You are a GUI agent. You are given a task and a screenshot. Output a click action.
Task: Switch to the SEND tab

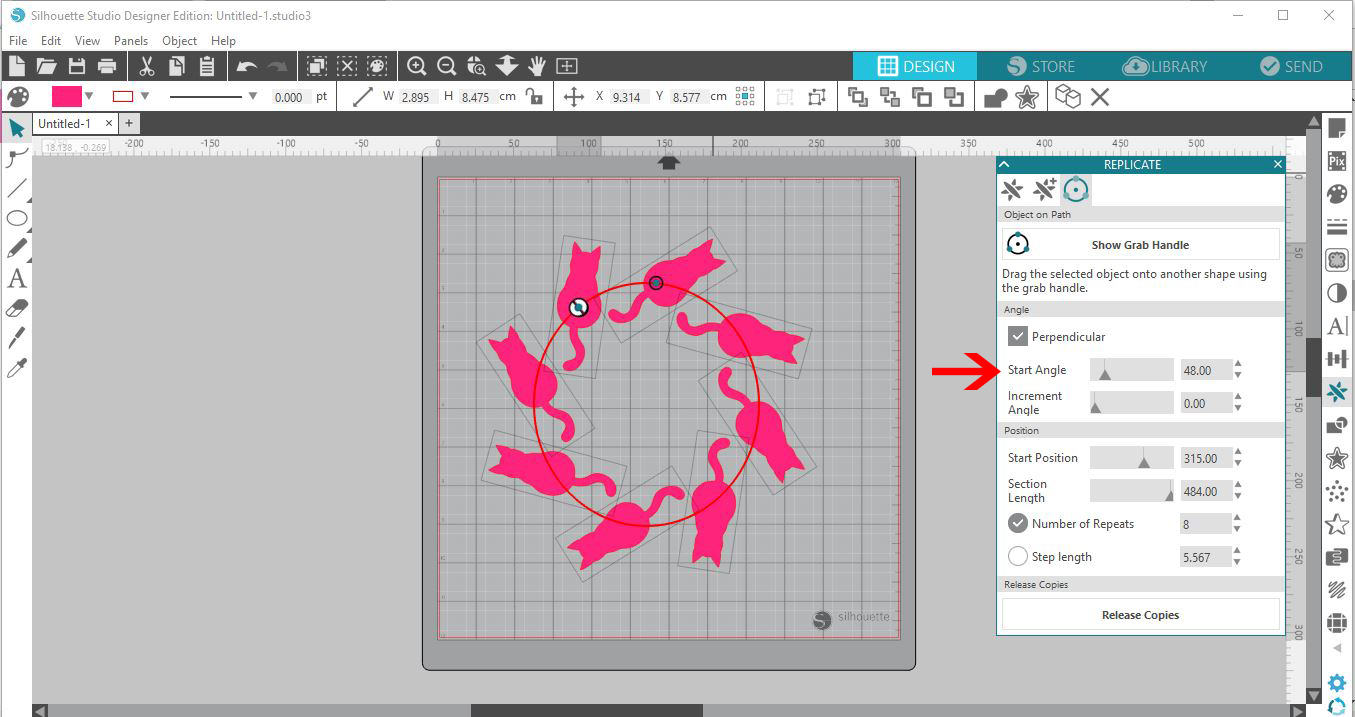[1290, 66]
